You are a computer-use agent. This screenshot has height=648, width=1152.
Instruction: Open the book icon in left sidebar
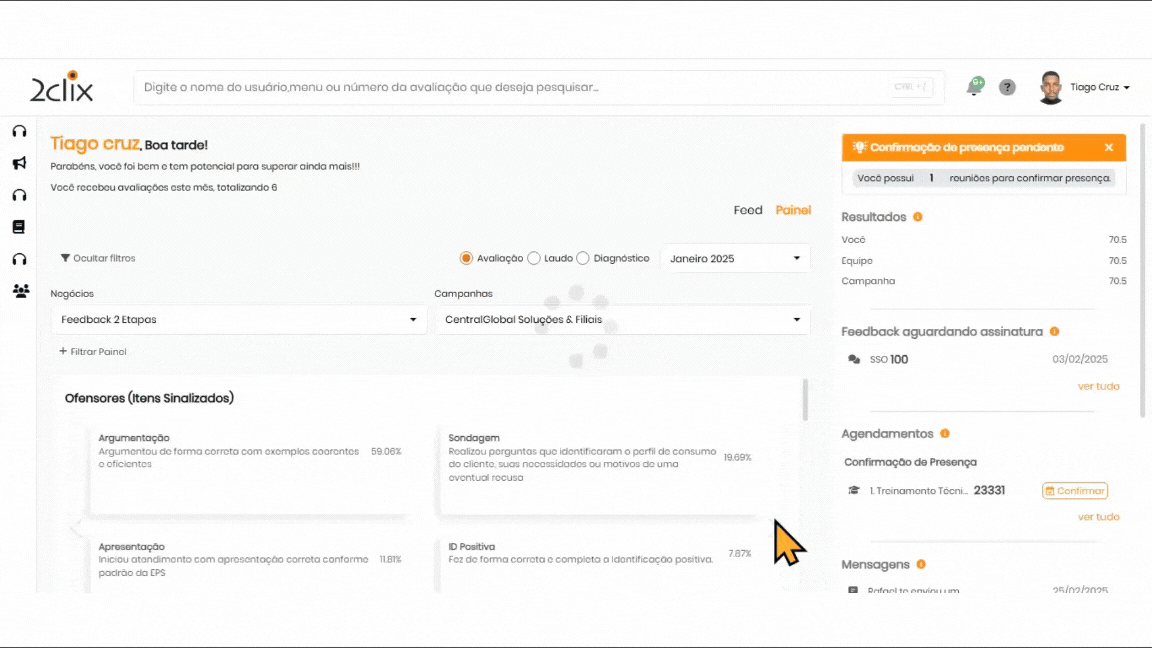(x=19, y=227)
